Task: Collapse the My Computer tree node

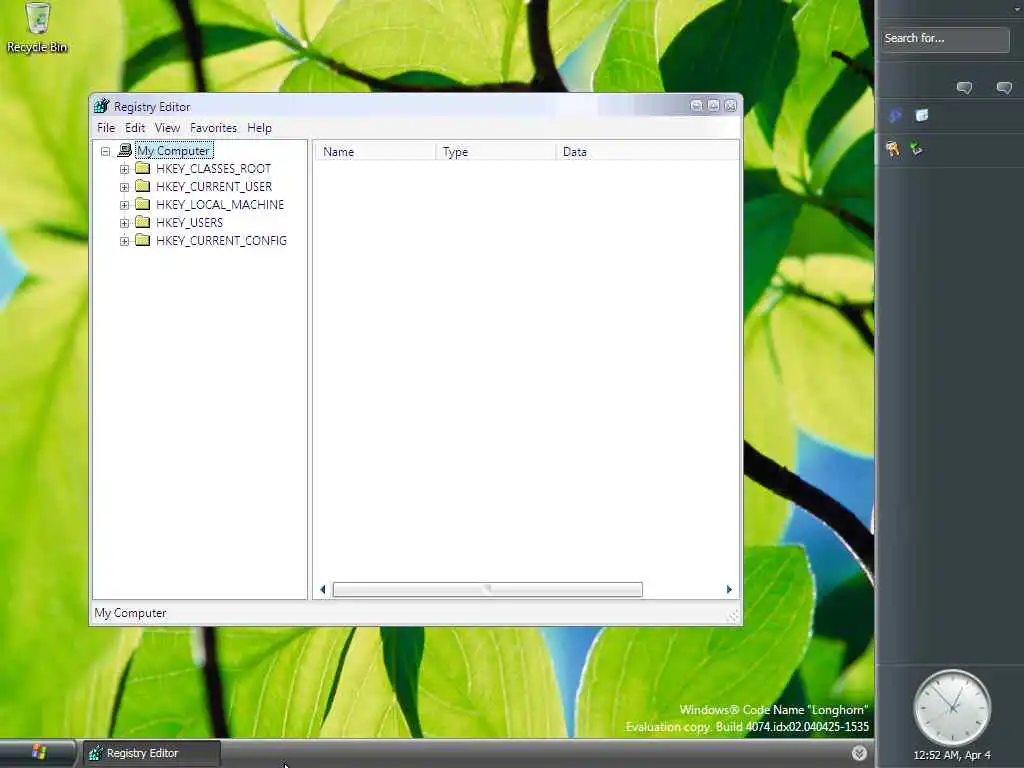Action: point(105,152)
